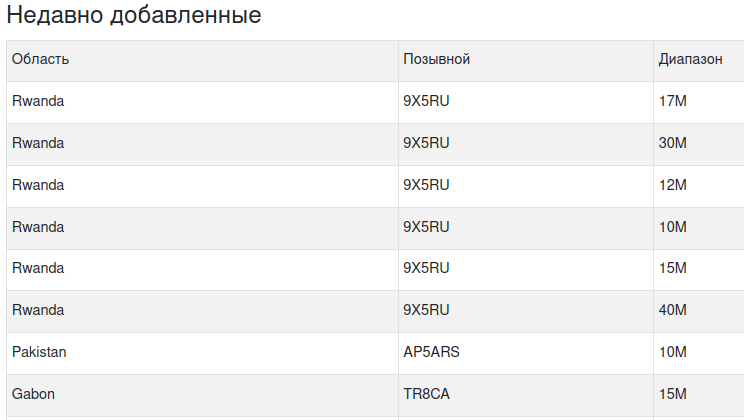Click the 40M band cell
The height and width of the screenshot is (420, 744).
[x=698, y=311]
